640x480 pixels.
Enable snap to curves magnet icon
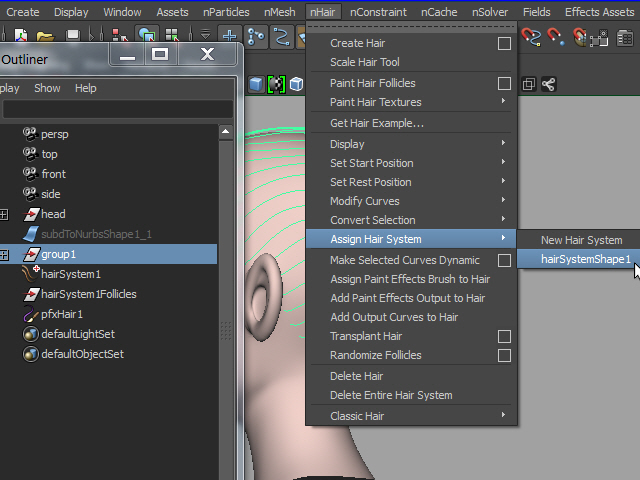click(x=531, y=37)
